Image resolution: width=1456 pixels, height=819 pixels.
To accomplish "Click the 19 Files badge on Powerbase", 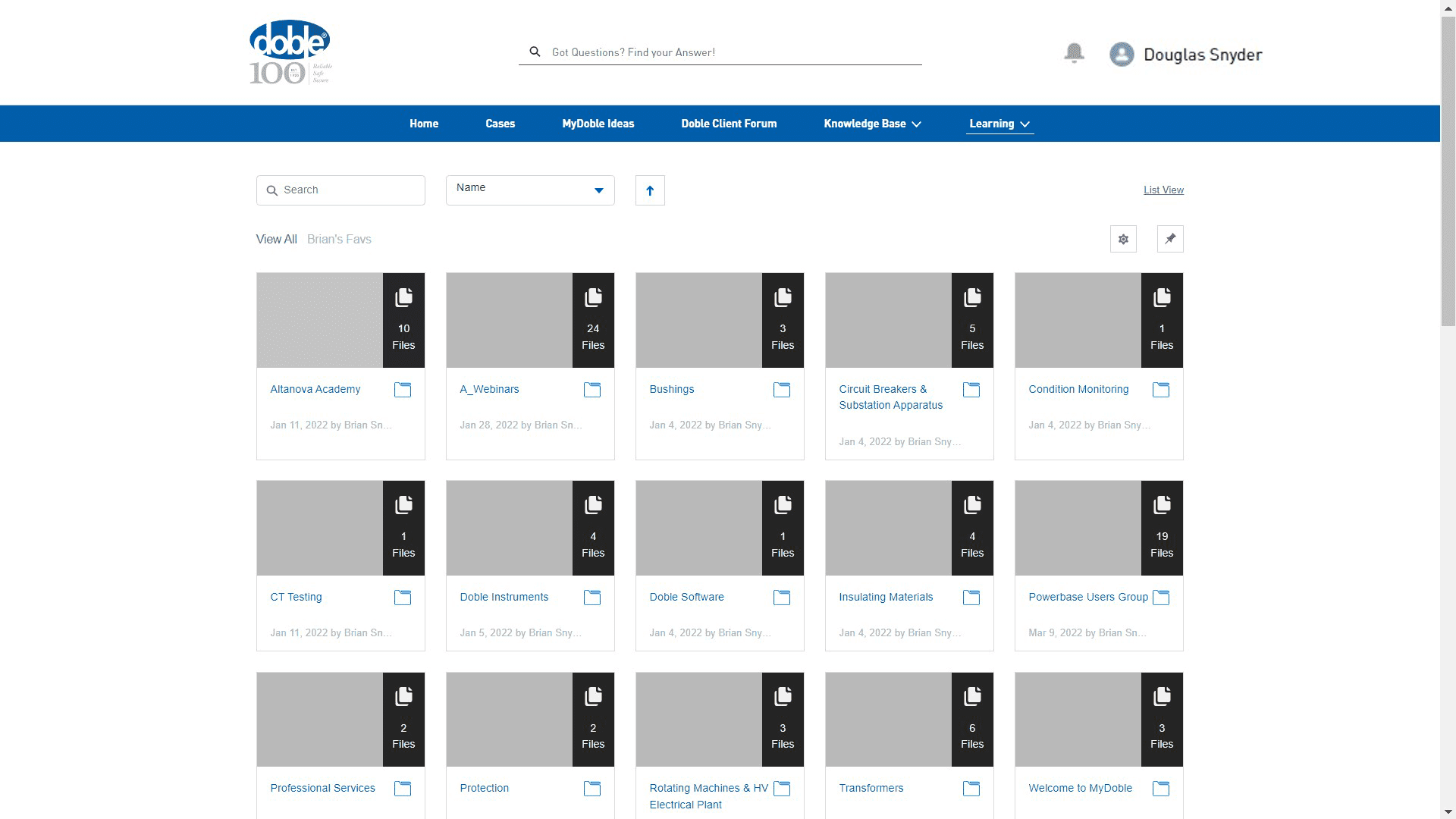I will (x=1162, y=528).
